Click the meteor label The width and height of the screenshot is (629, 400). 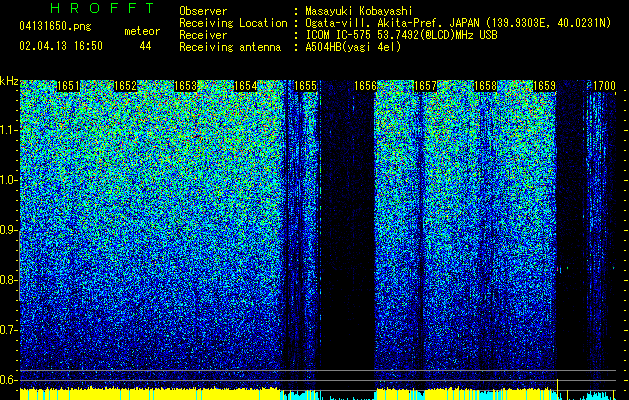[x=142, y=31]
